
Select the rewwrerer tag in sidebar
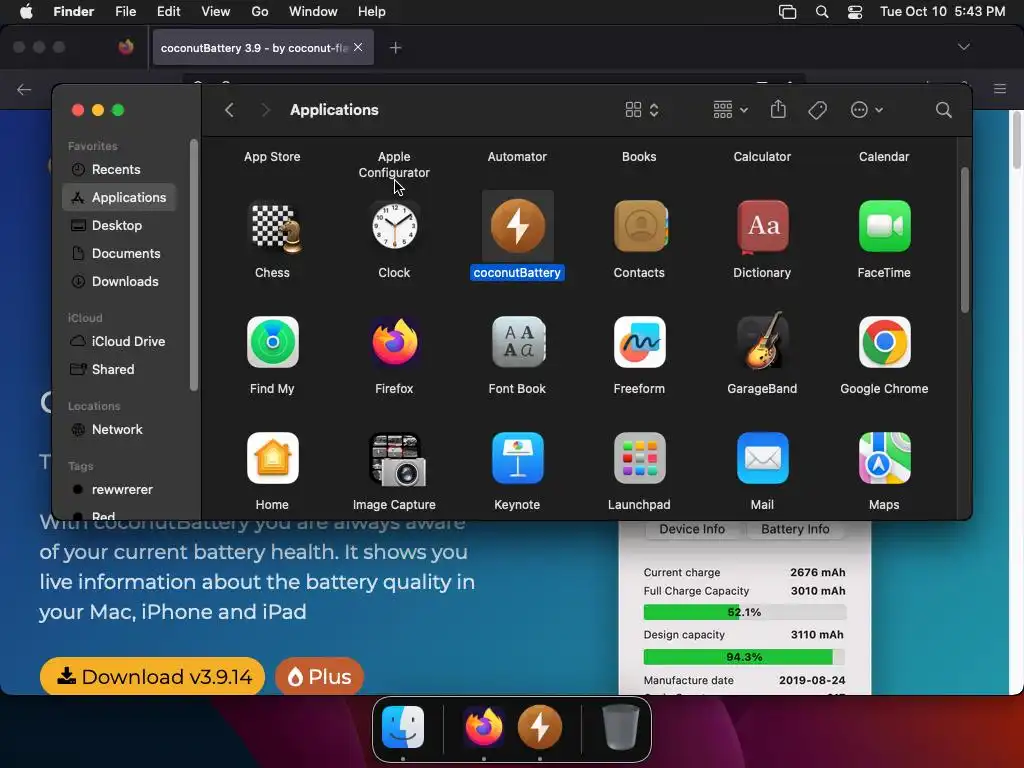tap(118, 490)
